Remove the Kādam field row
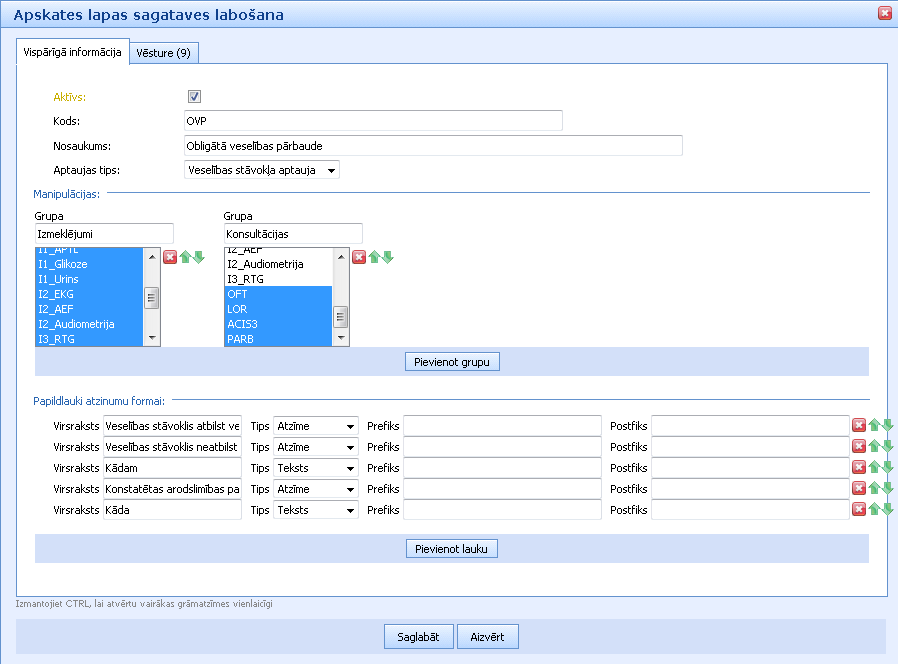 [858, 467]
